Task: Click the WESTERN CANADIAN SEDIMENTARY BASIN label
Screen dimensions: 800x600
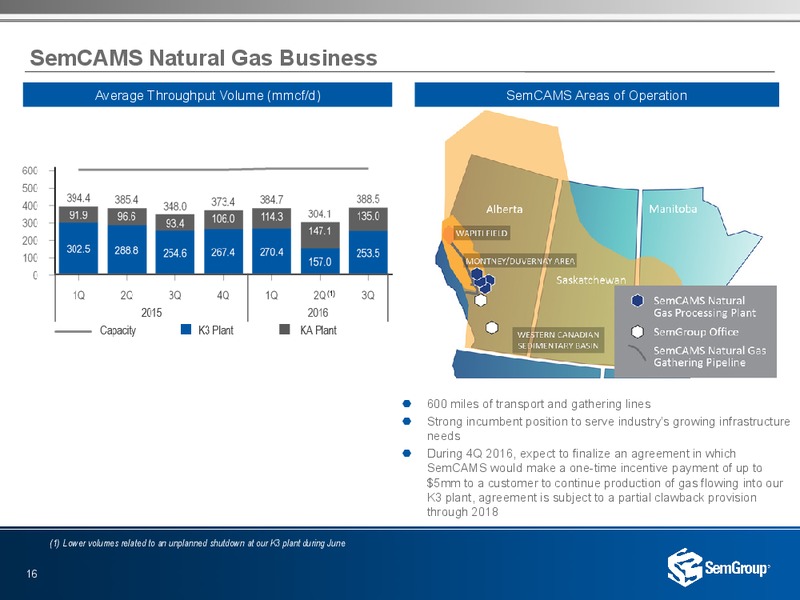Action: (558, 340)
